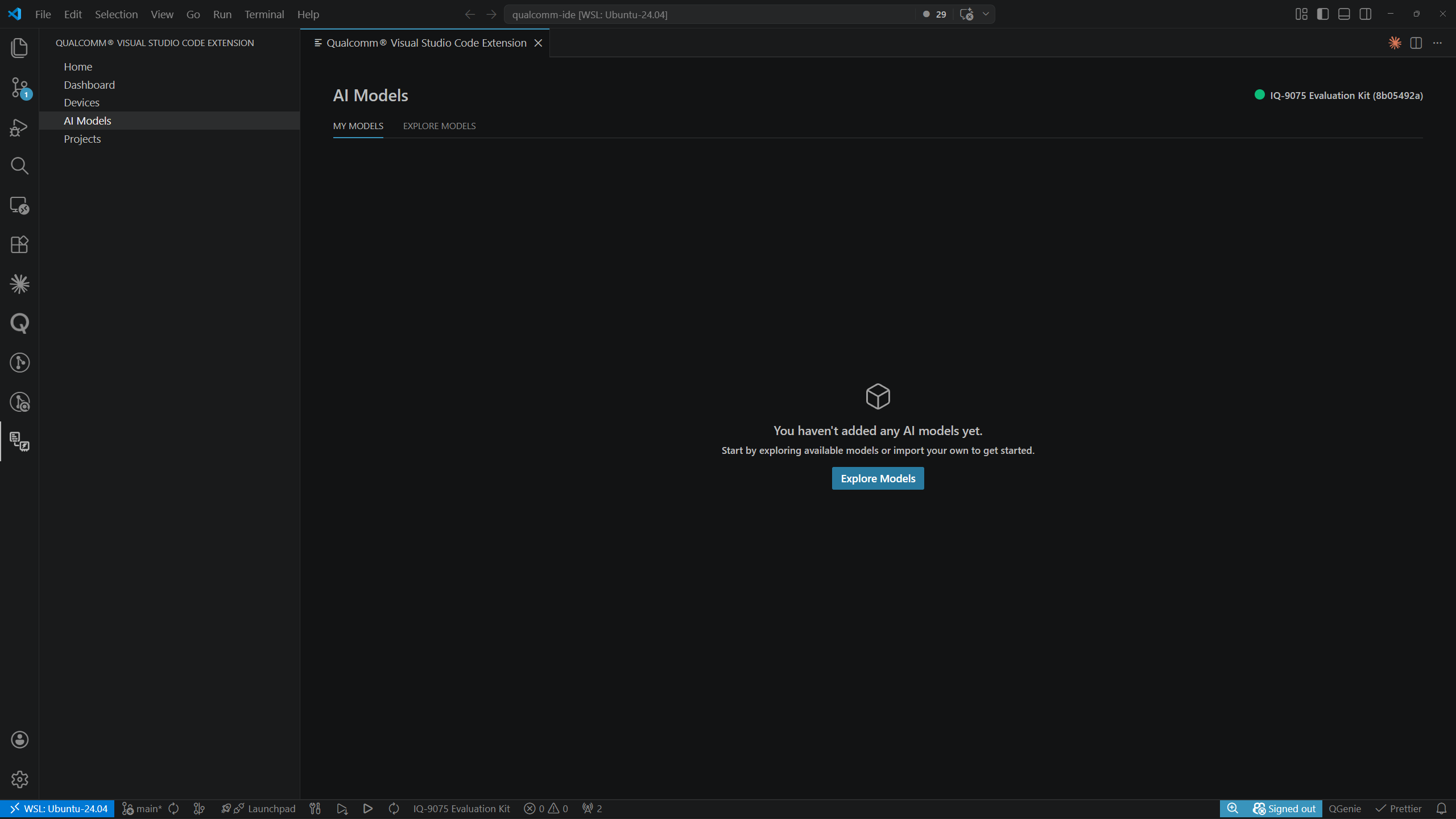Image resolution: width=1456 pixels, height=819 pixels.
Task: Toggle the primary side bar
Action: pos(1323,14)
